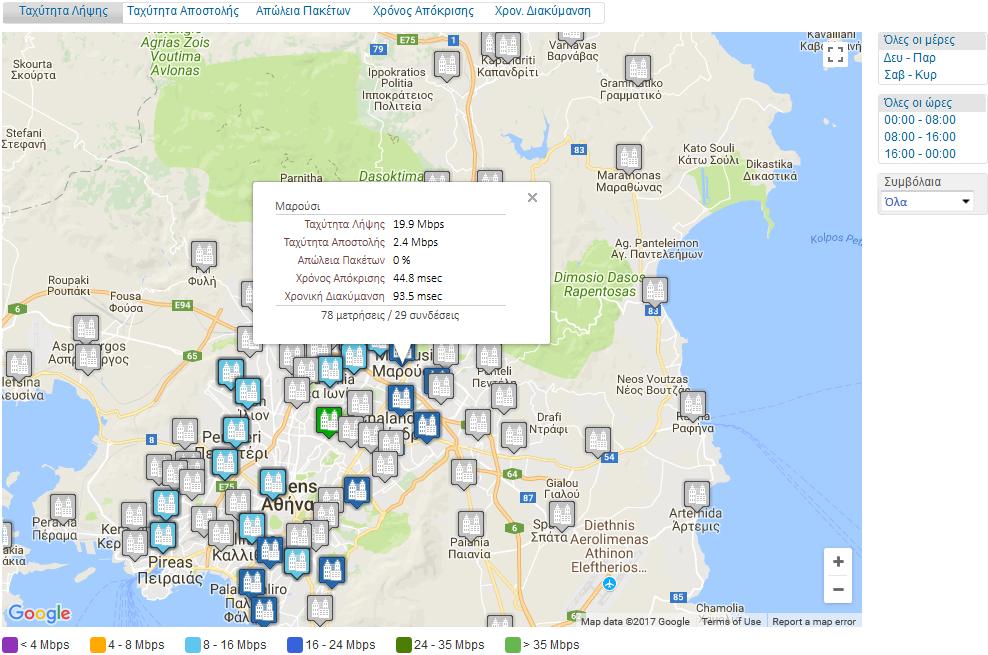The image size is (988, 655).
Task: Select the Απώλεια Πακέτων tab
Action: [302, 11]
